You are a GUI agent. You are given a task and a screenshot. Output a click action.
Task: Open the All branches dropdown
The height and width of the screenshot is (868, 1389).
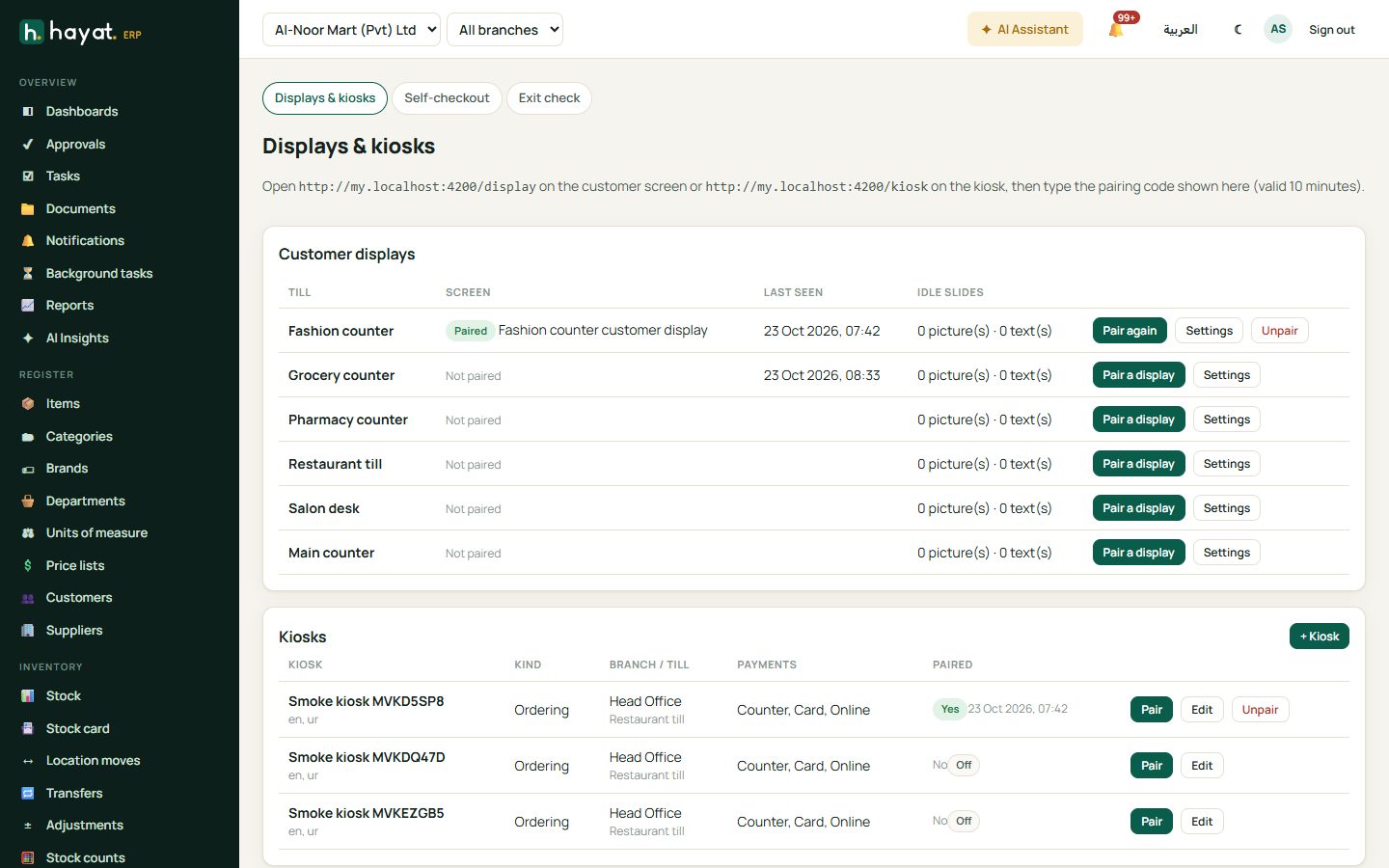505,30
